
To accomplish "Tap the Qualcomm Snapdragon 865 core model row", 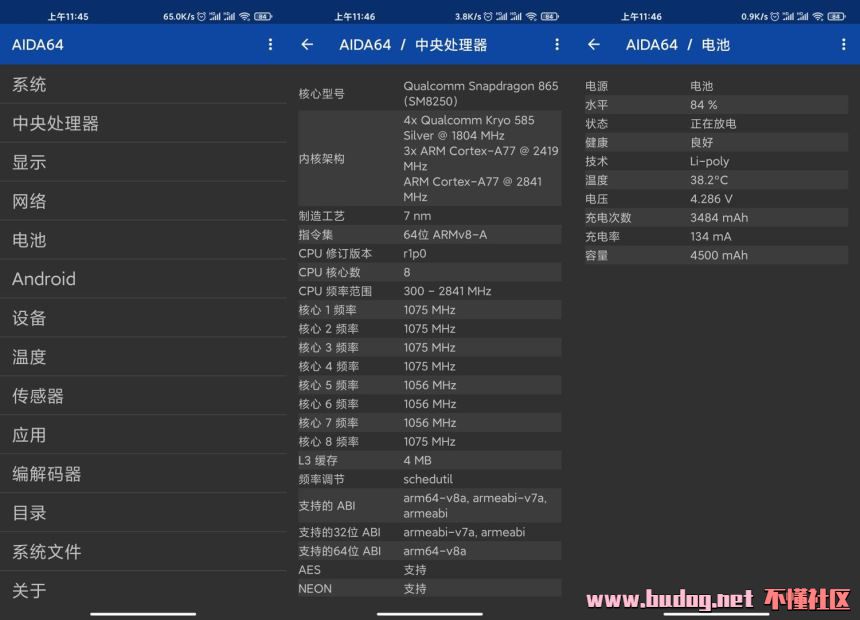I will (x=430, y=94).
